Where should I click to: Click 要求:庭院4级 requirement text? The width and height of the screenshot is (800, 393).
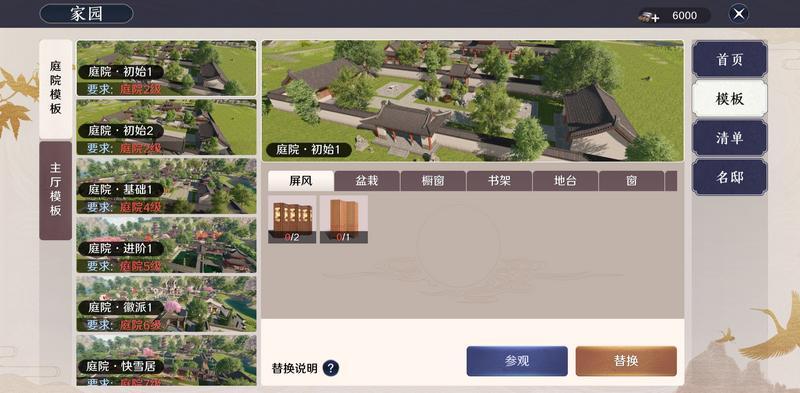(124, 207)
